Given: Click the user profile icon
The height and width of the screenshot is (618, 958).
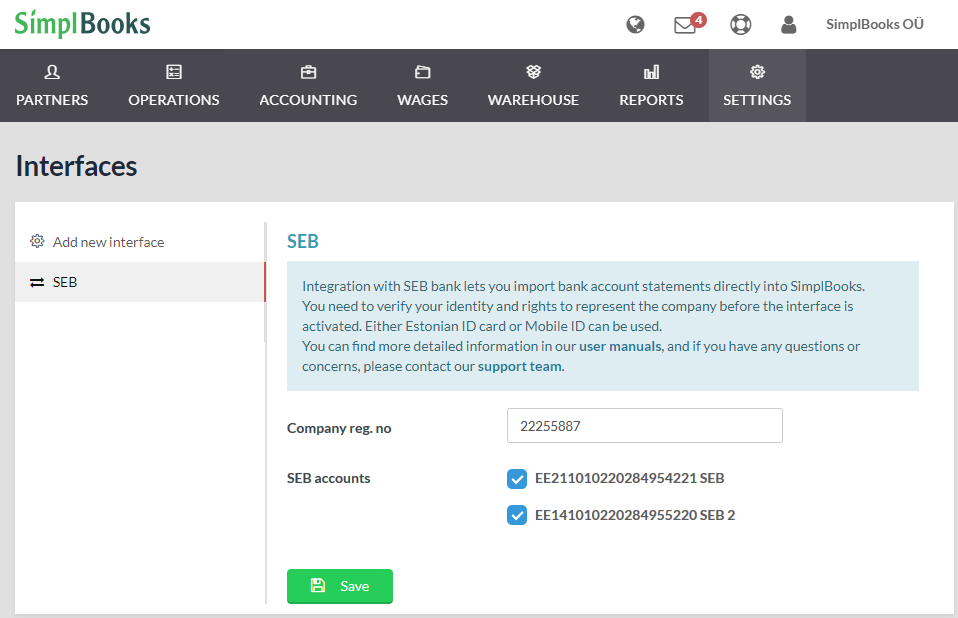Looking at the screenshot, I should pyautogui.click(x=789, y=24).
